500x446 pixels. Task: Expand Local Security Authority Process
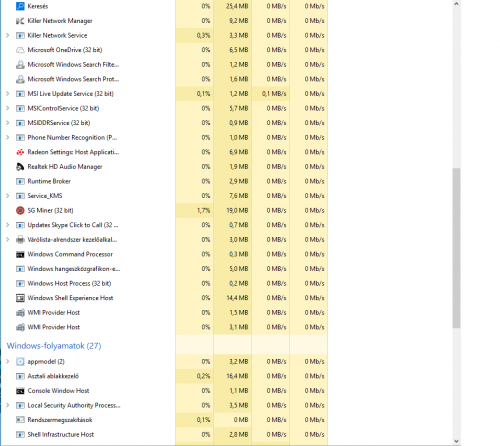[7, 405]
